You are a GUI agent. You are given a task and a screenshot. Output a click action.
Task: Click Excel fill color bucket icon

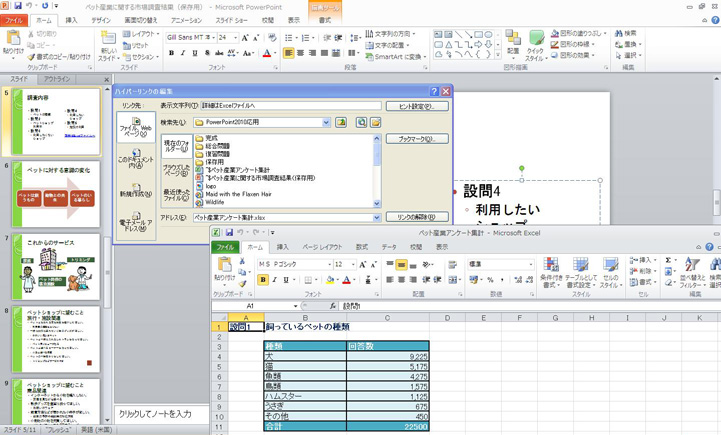click(x=330, y=280)
